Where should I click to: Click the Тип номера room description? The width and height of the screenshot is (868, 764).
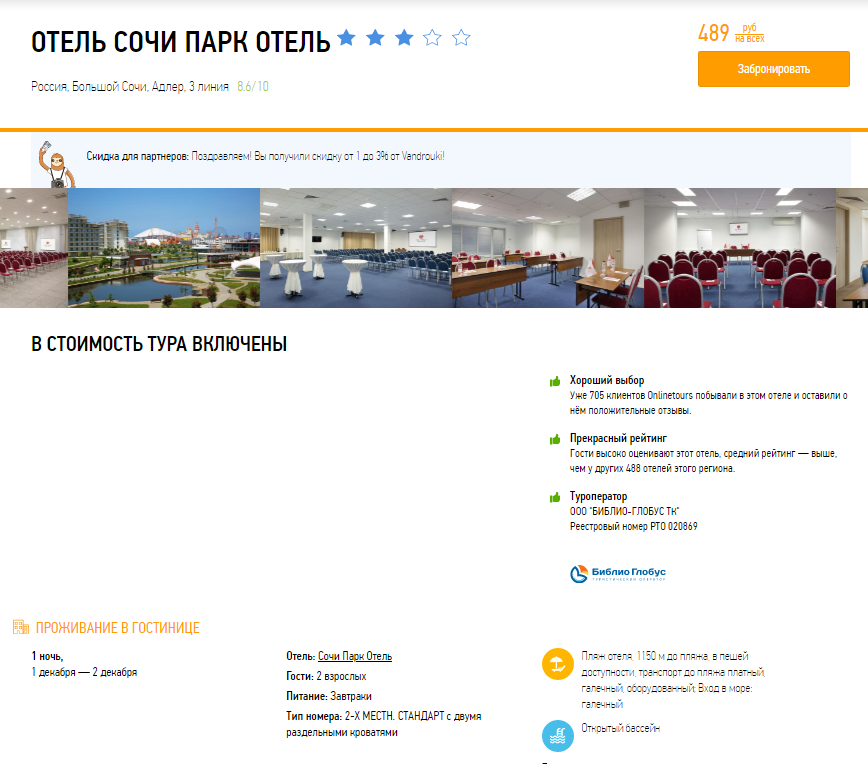click(x=384, y=724)
